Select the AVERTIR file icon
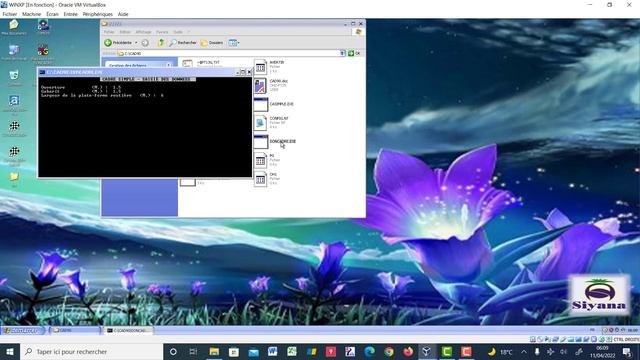 click(260, 67)
